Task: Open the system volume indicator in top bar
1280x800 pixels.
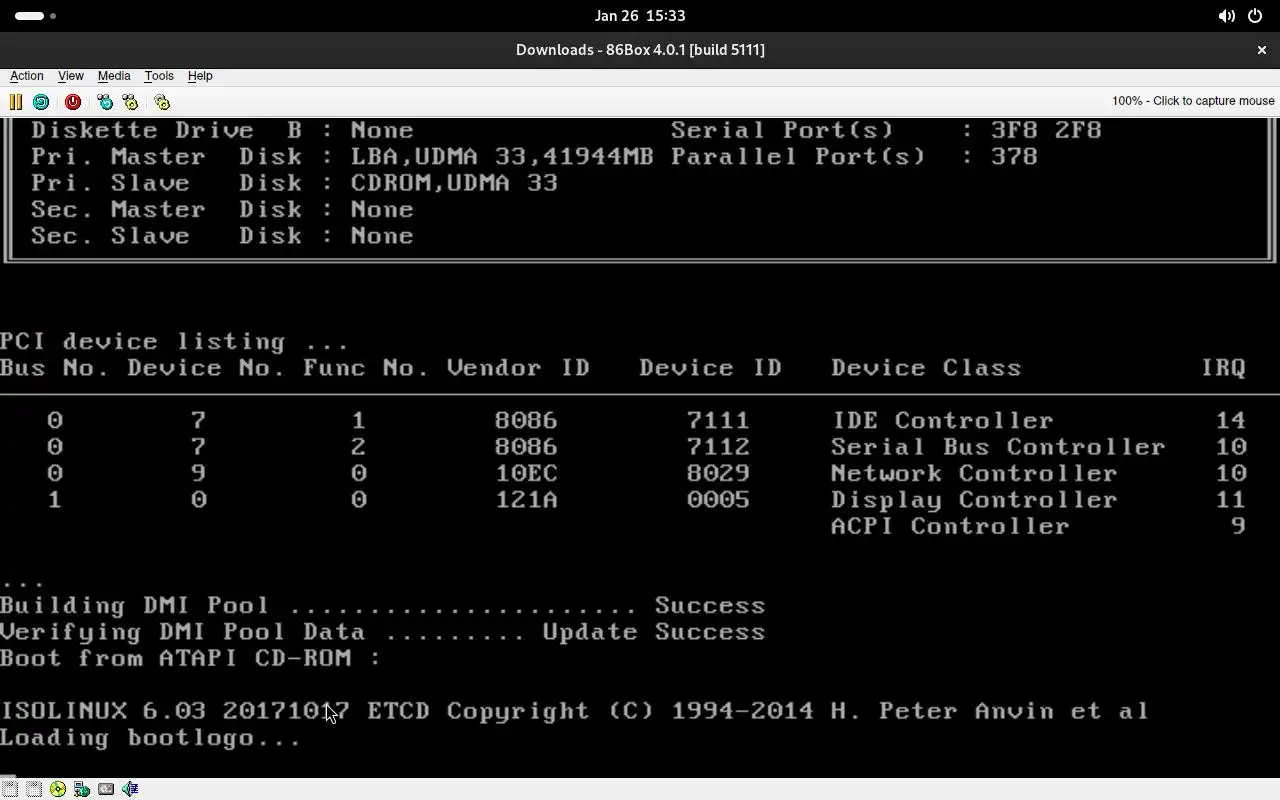Action: coord(1226,16)
